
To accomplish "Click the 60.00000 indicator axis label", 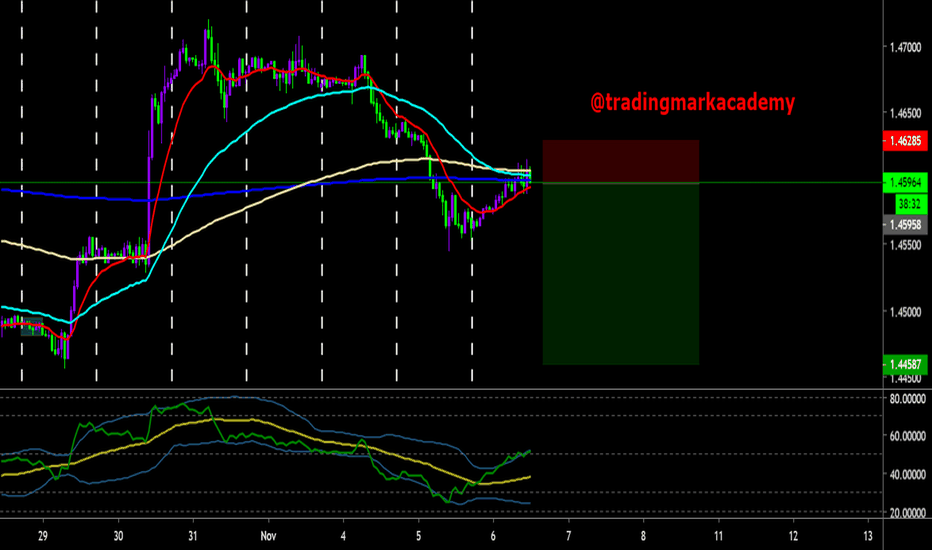I will (908, 436).
